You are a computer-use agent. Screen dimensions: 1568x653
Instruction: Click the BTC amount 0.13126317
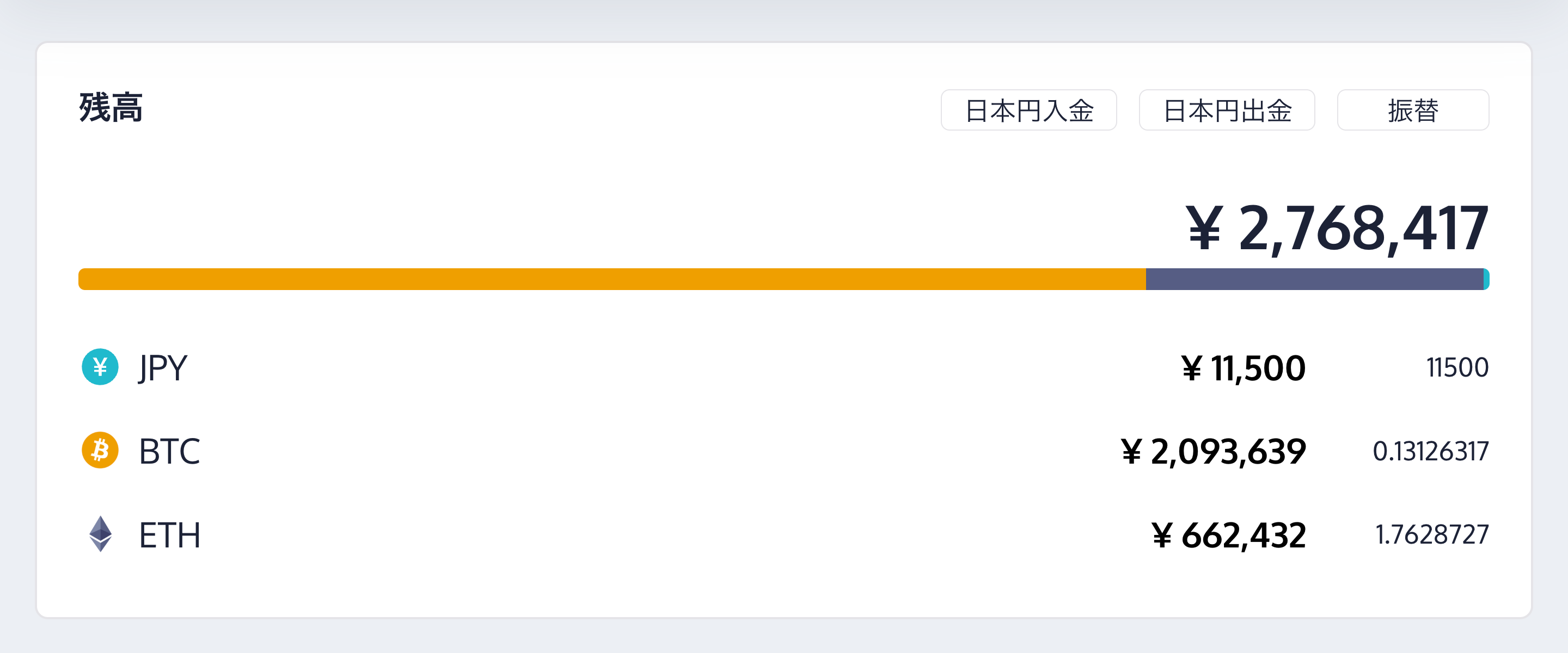point(1430,452)
